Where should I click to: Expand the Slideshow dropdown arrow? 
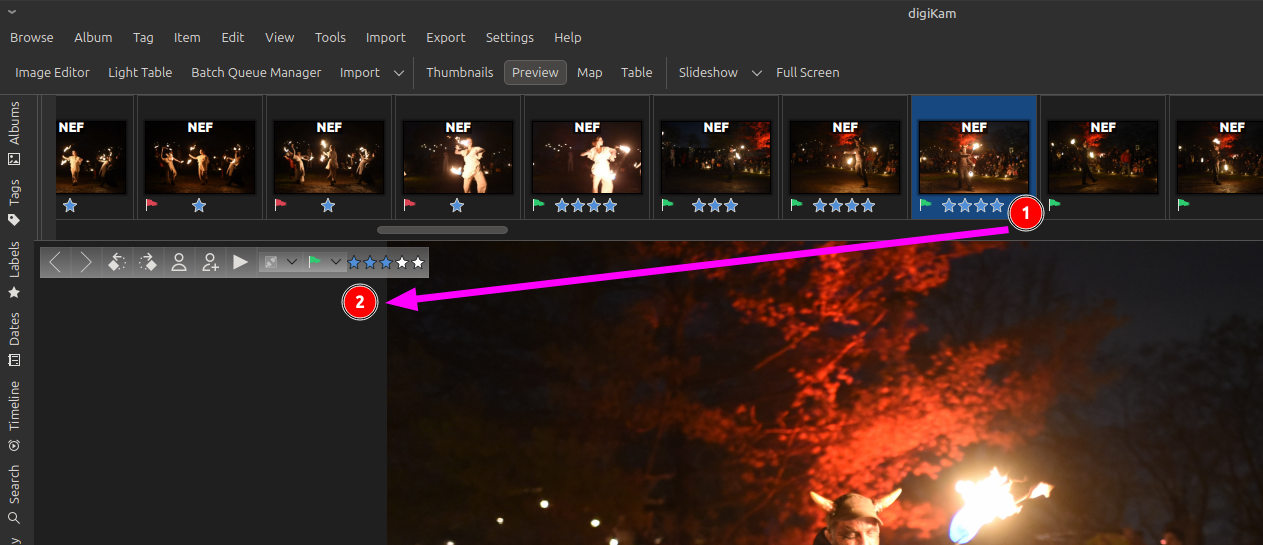tap(756, 73)
